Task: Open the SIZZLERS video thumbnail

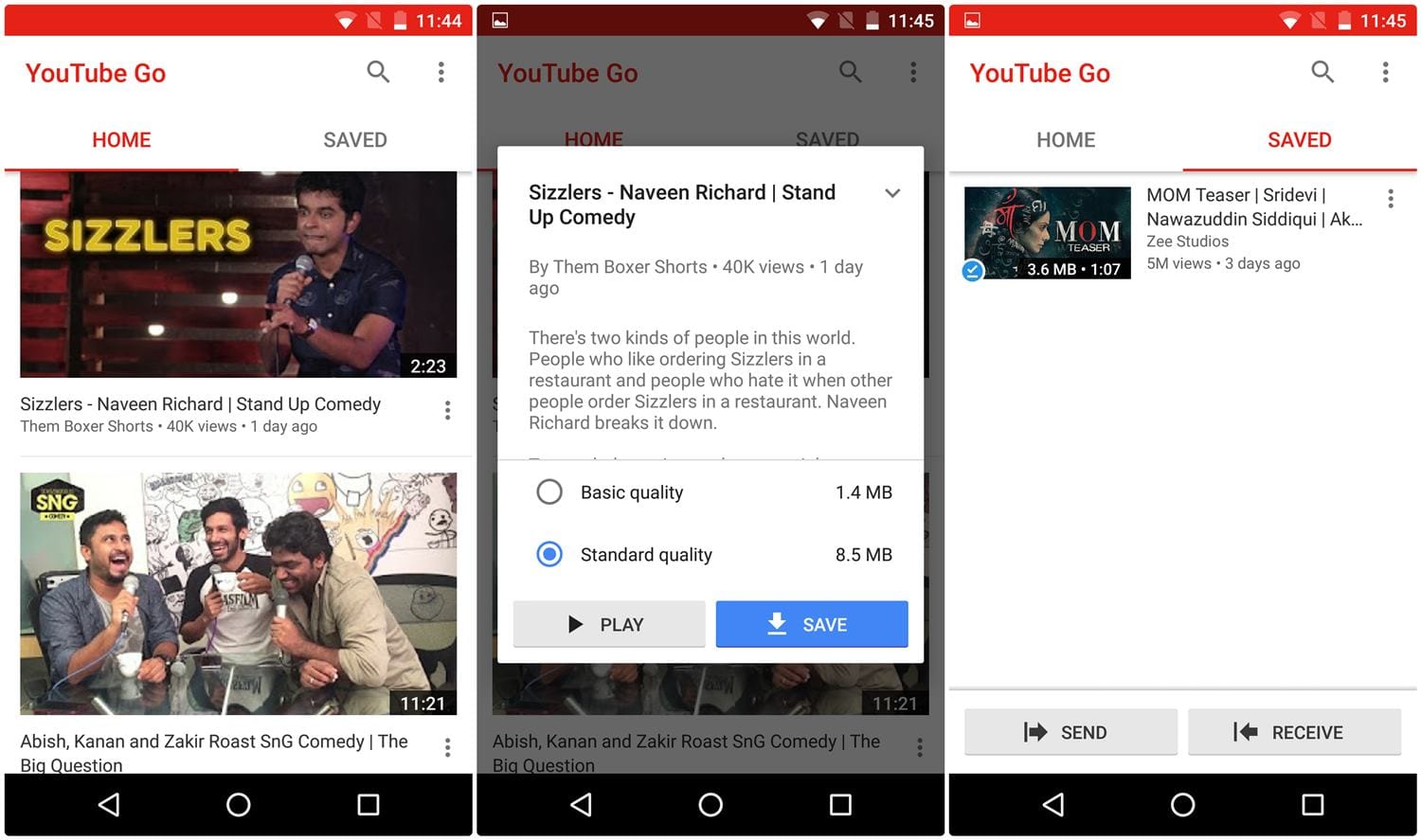Action: pos(239,275)
